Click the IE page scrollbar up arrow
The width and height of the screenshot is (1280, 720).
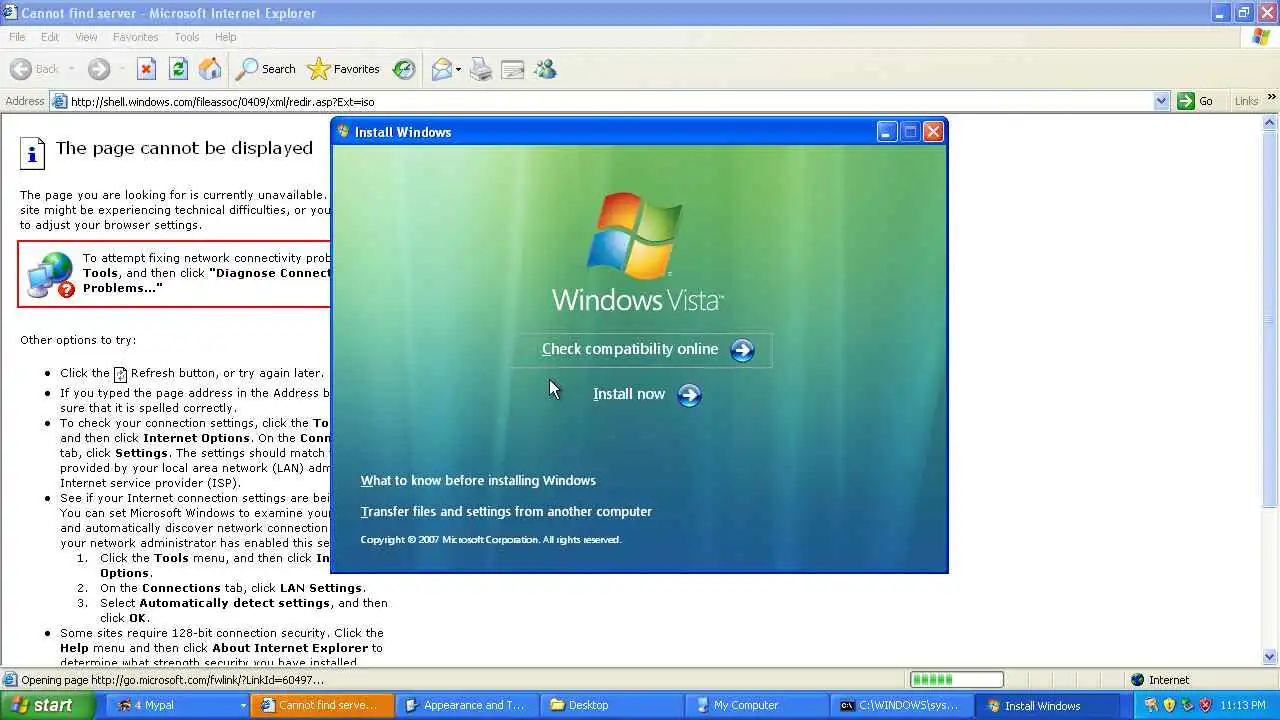coord(1271,122)
